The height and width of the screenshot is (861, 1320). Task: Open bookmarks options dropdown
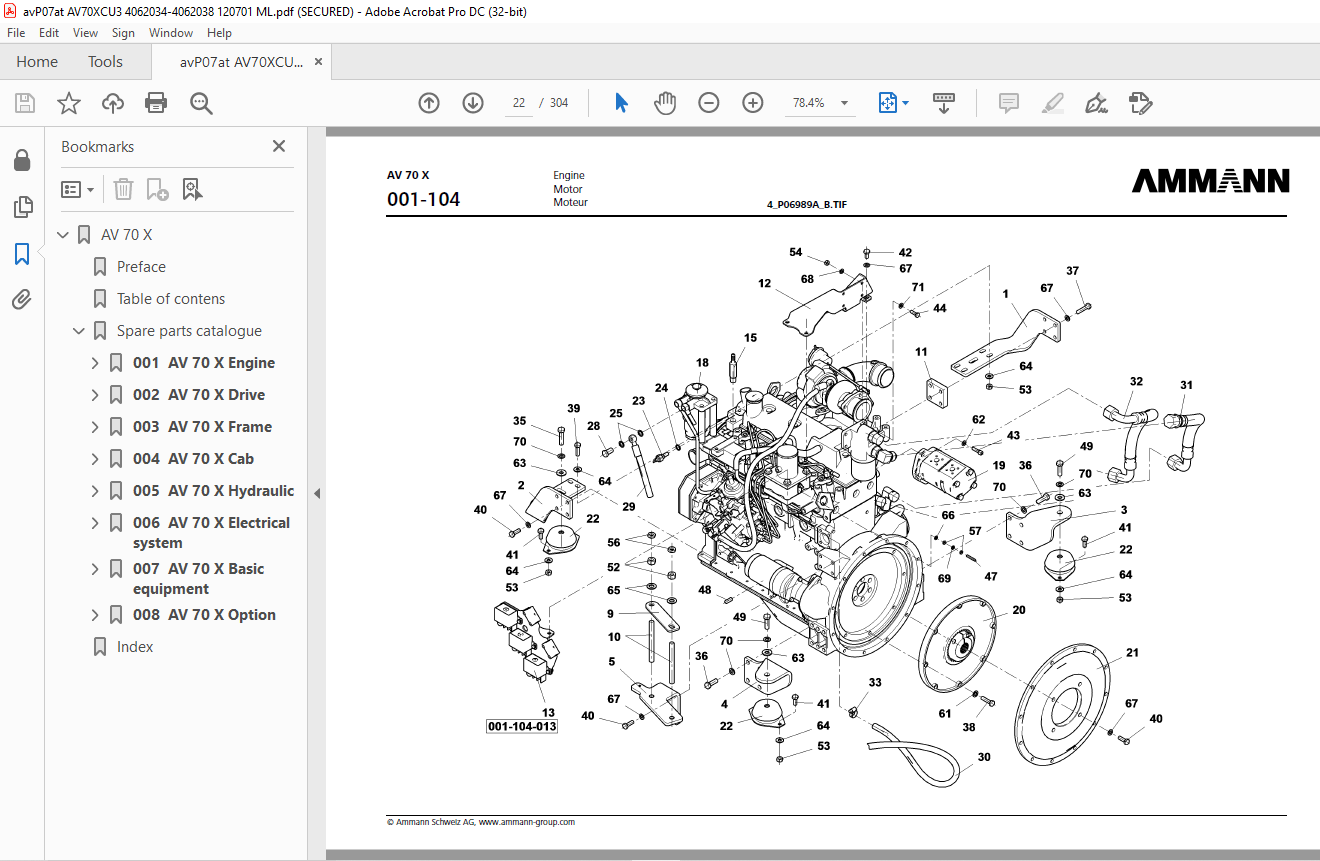[78, 189]
